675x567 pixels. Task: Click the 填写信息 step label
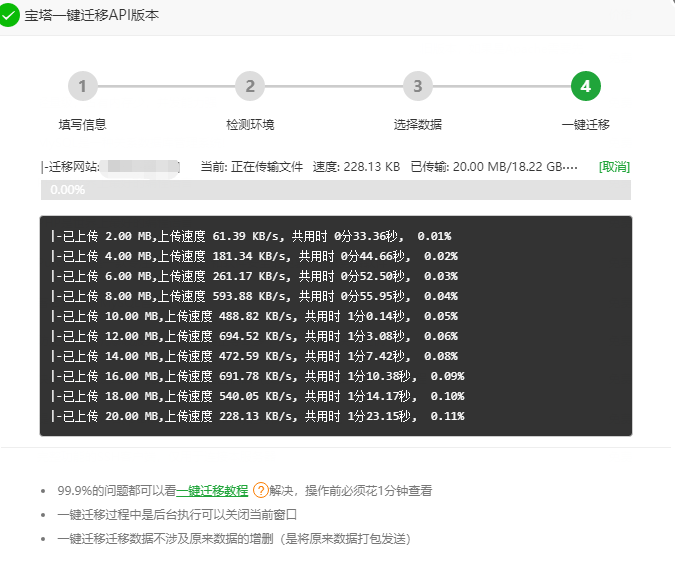tap(82, 125)
